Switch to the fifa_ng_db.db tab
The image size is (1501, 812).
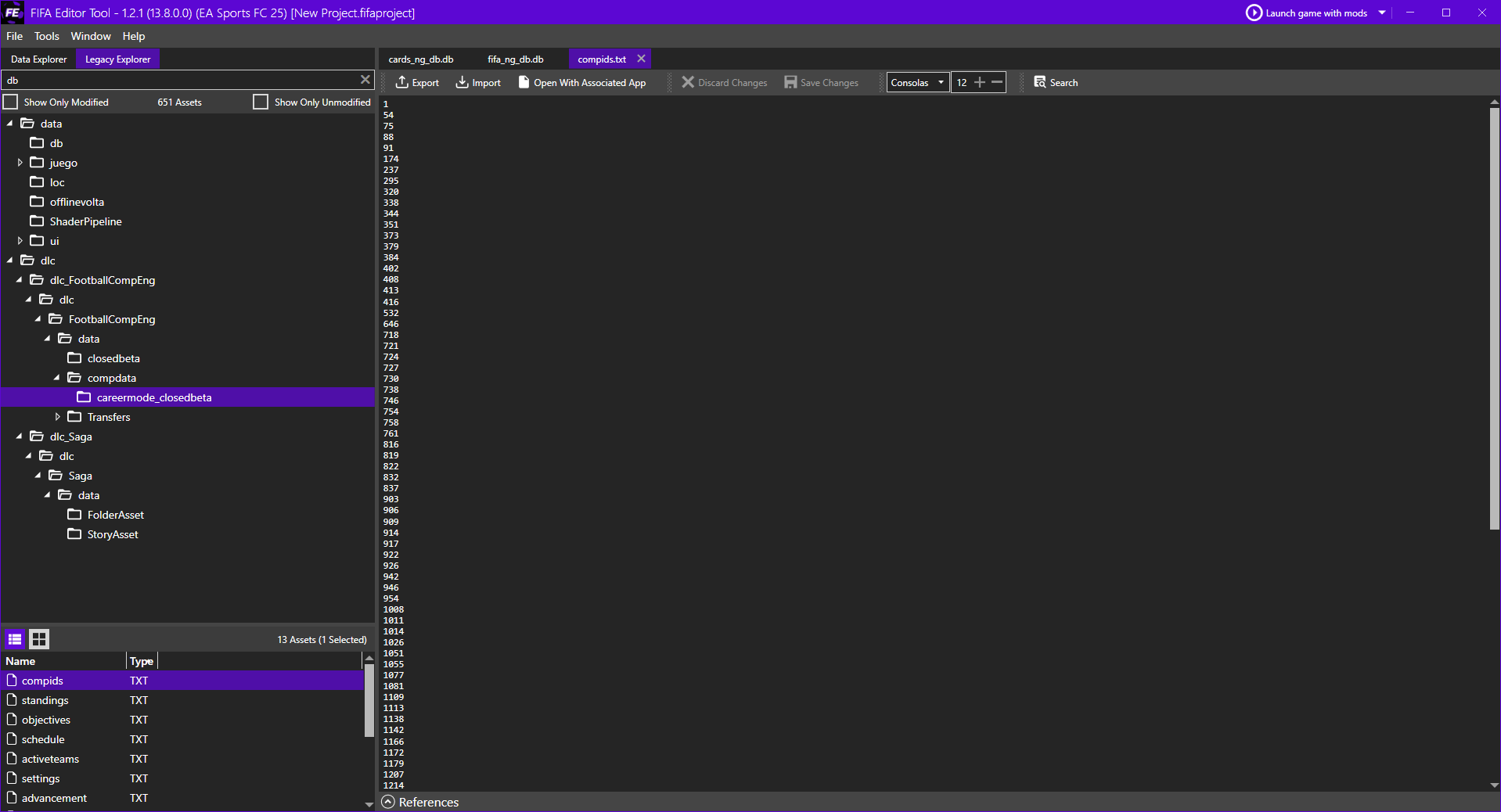click(x=515, y=59)
